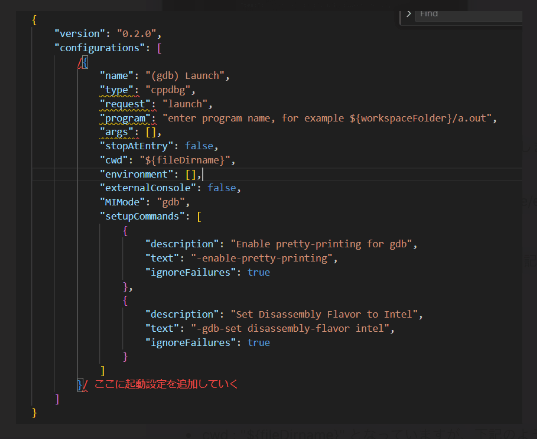This screenshot has height=439, width=537.
Task: Click the opening yellow brace on the first line
Action: coord(34,20)
